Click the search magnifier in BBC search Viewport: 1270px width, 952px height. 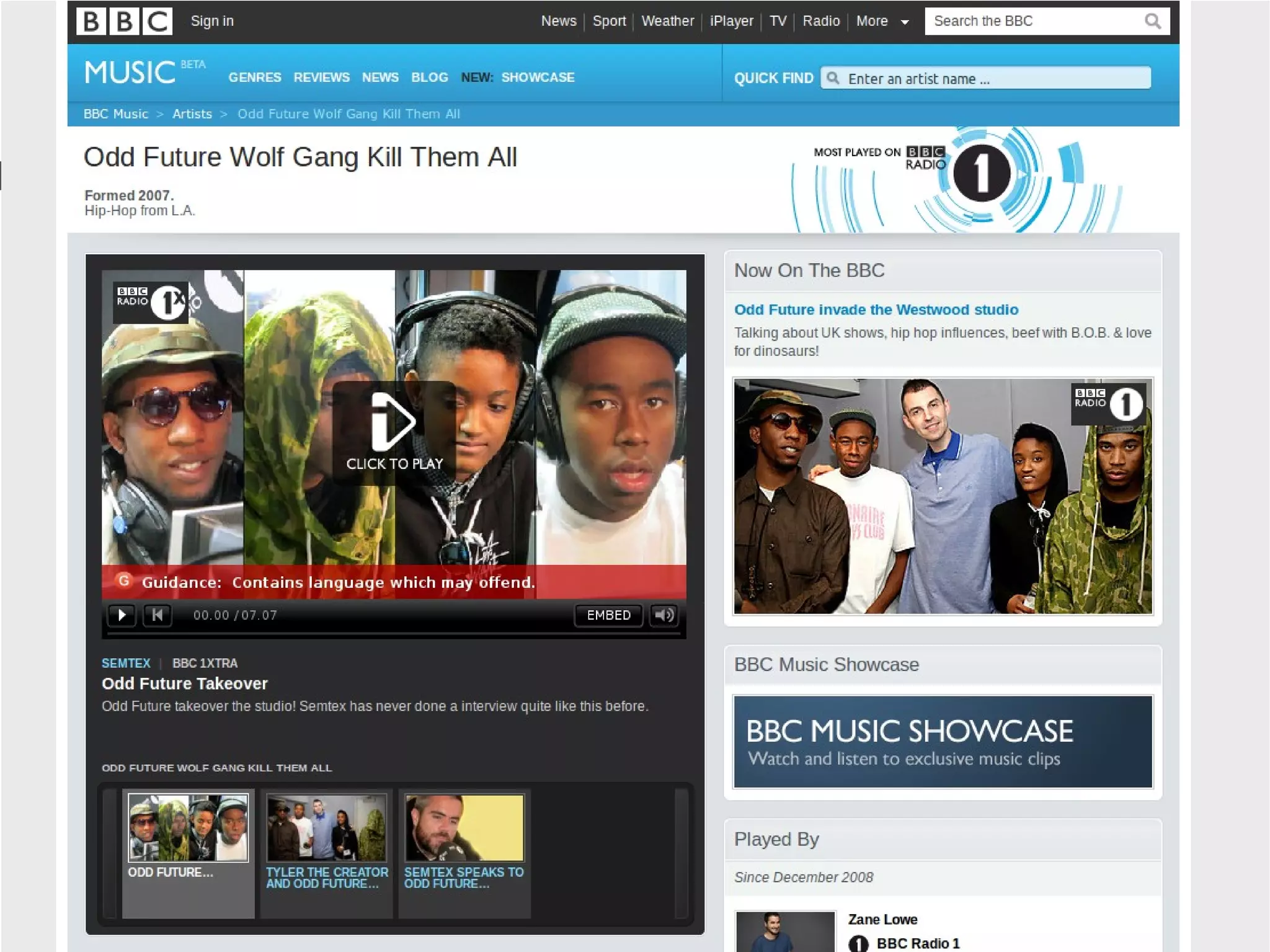pyautogui.click(x=1152, y=21)
